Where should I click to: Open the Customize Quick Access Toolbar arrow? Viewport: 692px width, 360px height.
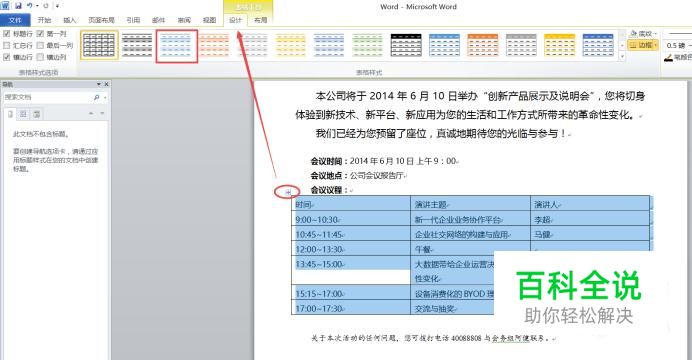pos(57,6)
